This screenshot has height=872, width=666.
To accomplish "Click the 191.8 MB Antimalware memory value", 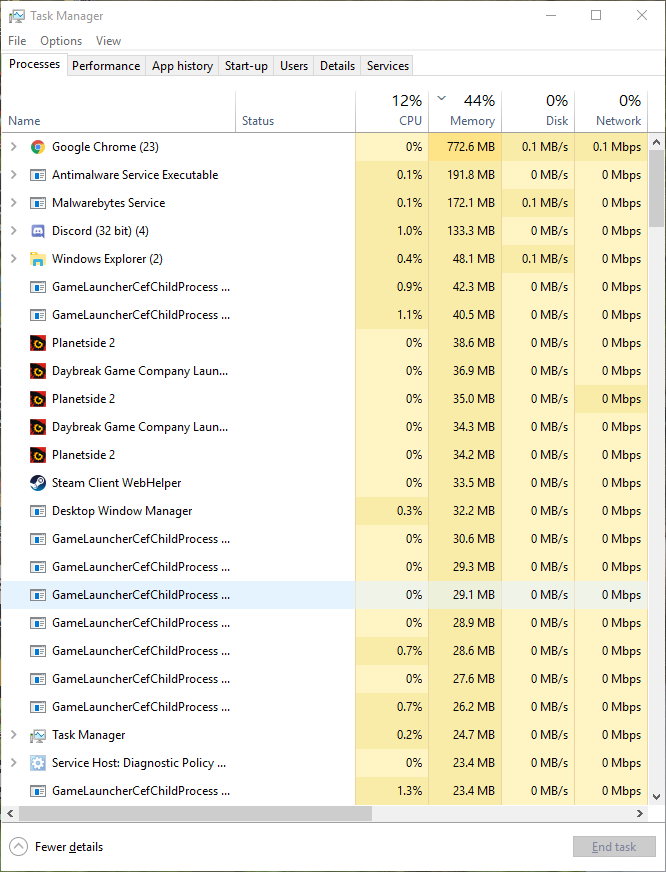I will [x=470, y=175].
